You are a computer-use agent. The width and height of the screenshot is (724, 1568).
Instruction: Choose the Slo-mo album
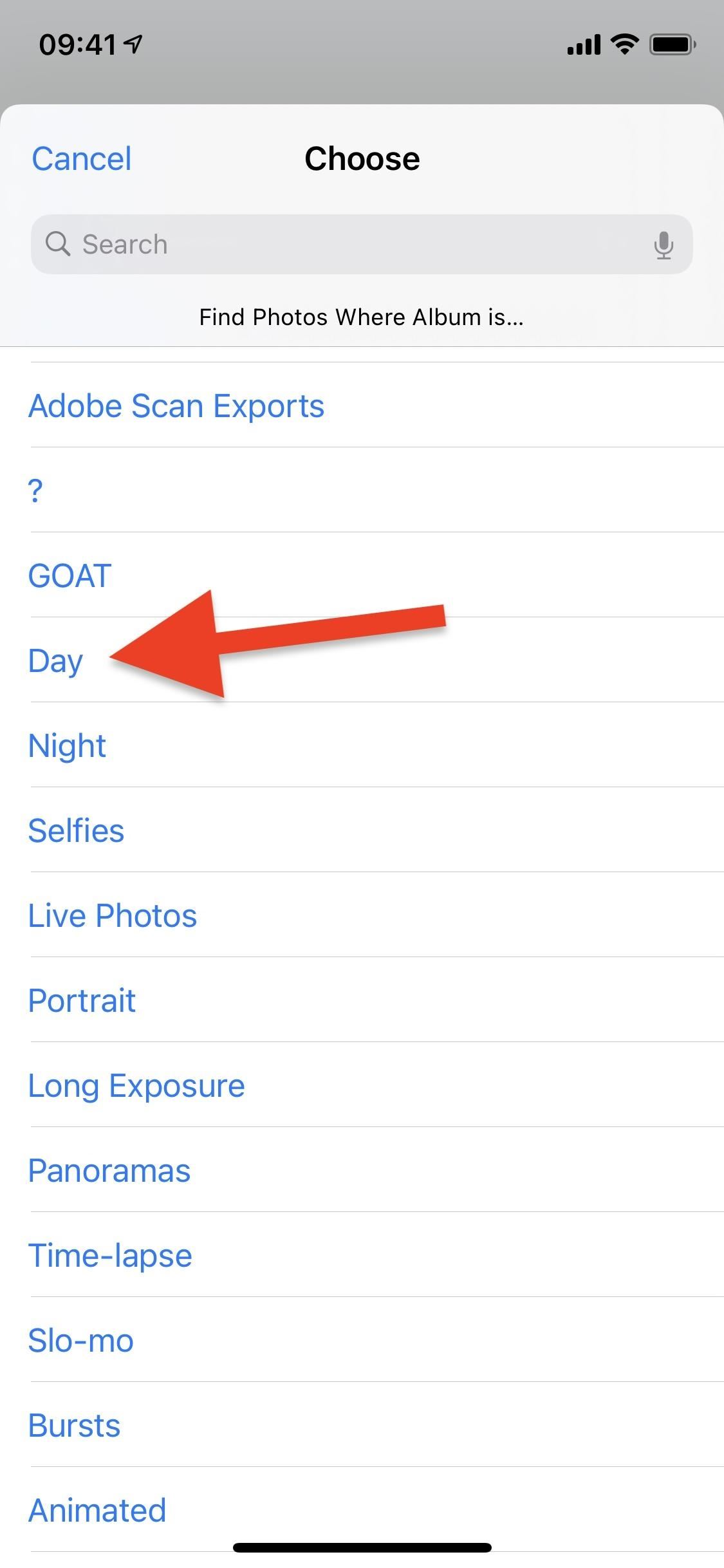click(362, 1340)
